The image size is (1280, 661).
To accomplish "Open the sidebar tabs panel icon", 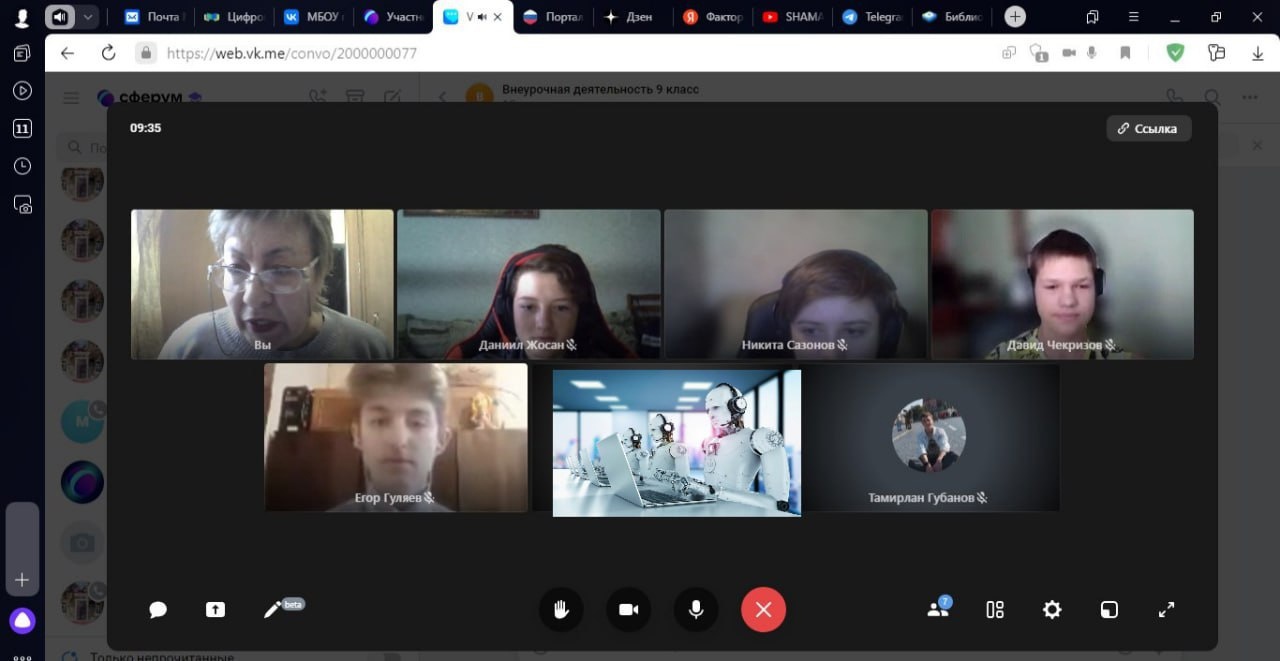I will click(22, 53).
